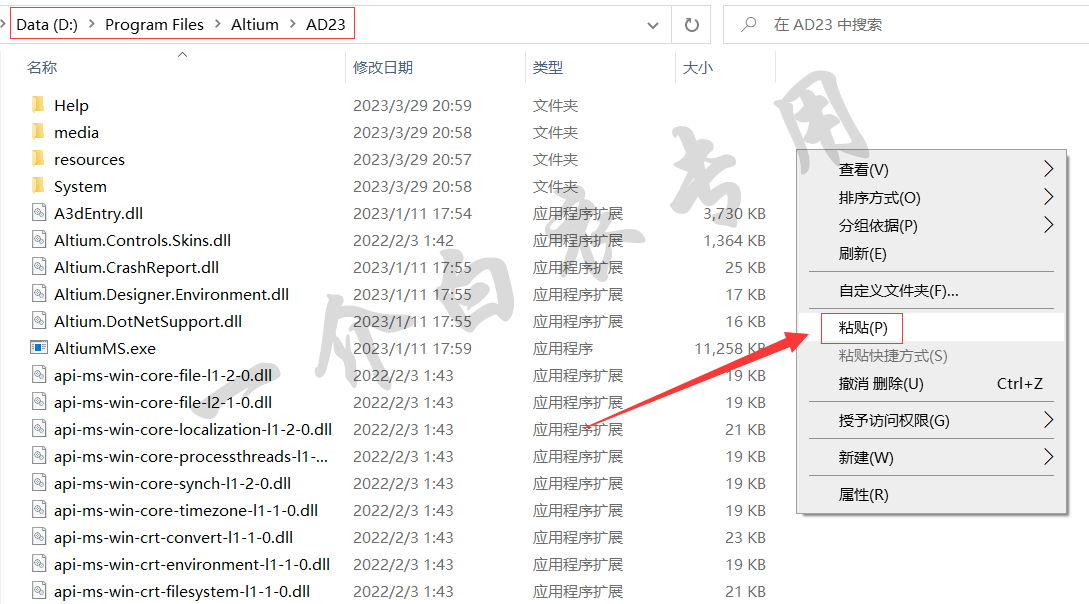The width and height of the screenshot is (1089, 604).
Task: Click the api-ms-win-core-file-l1-2-0.dll file icon
Action: pos(39,375)
